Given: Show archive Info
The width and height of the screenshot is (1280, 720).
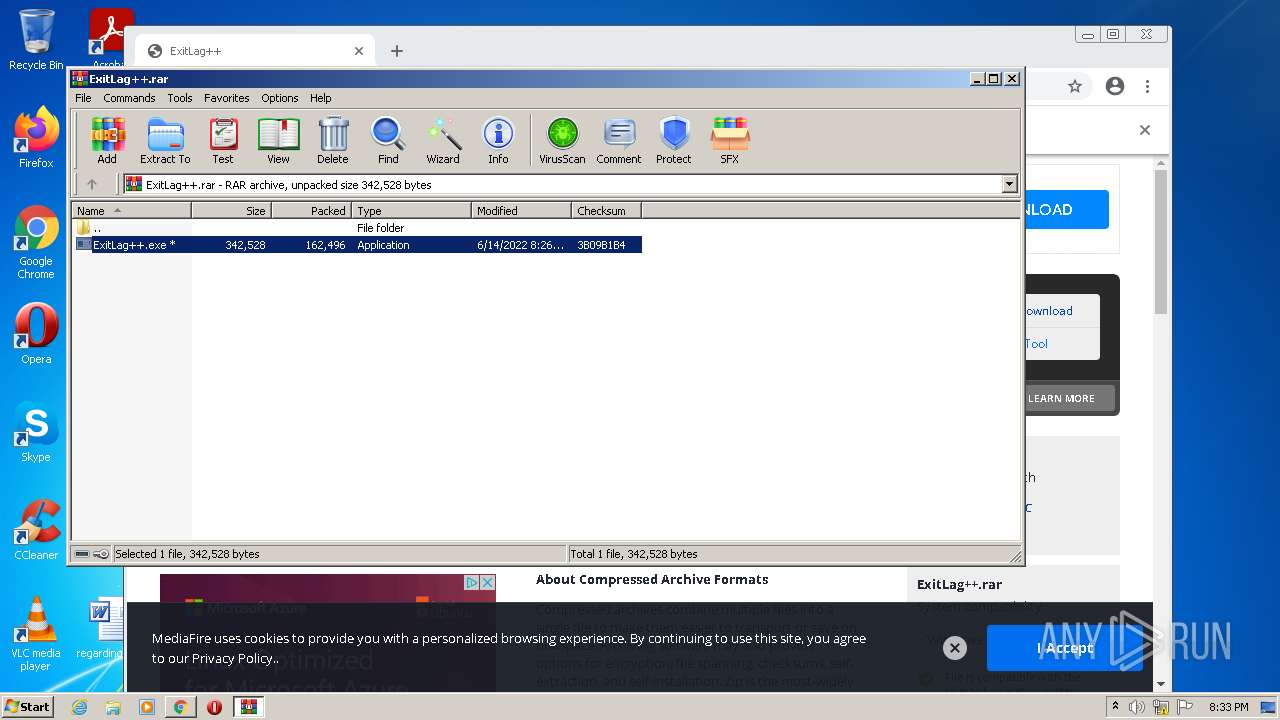Looking at the screenshot, I should 498,141.
